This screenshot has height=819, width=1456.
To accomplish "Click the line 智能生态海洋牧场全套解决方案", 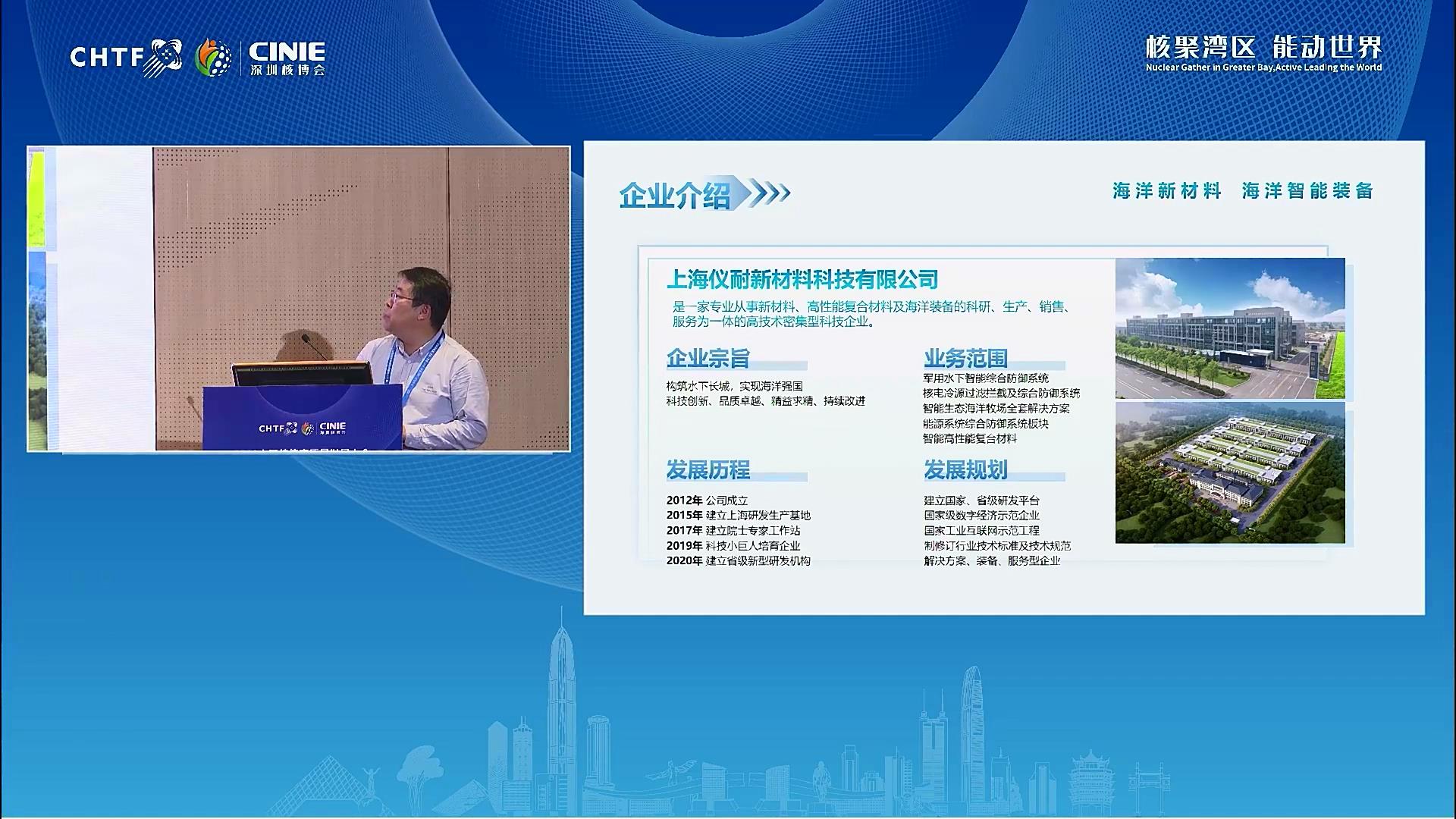I will (996, 408).
